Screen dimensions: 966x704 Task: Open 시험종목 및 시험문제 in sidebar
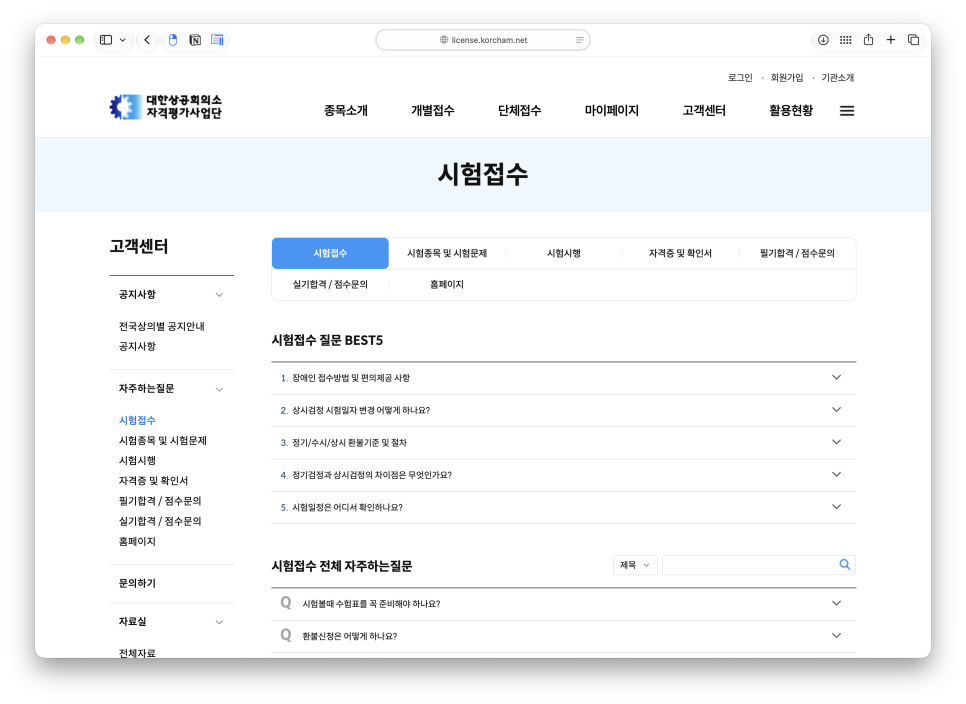[163, 441]
